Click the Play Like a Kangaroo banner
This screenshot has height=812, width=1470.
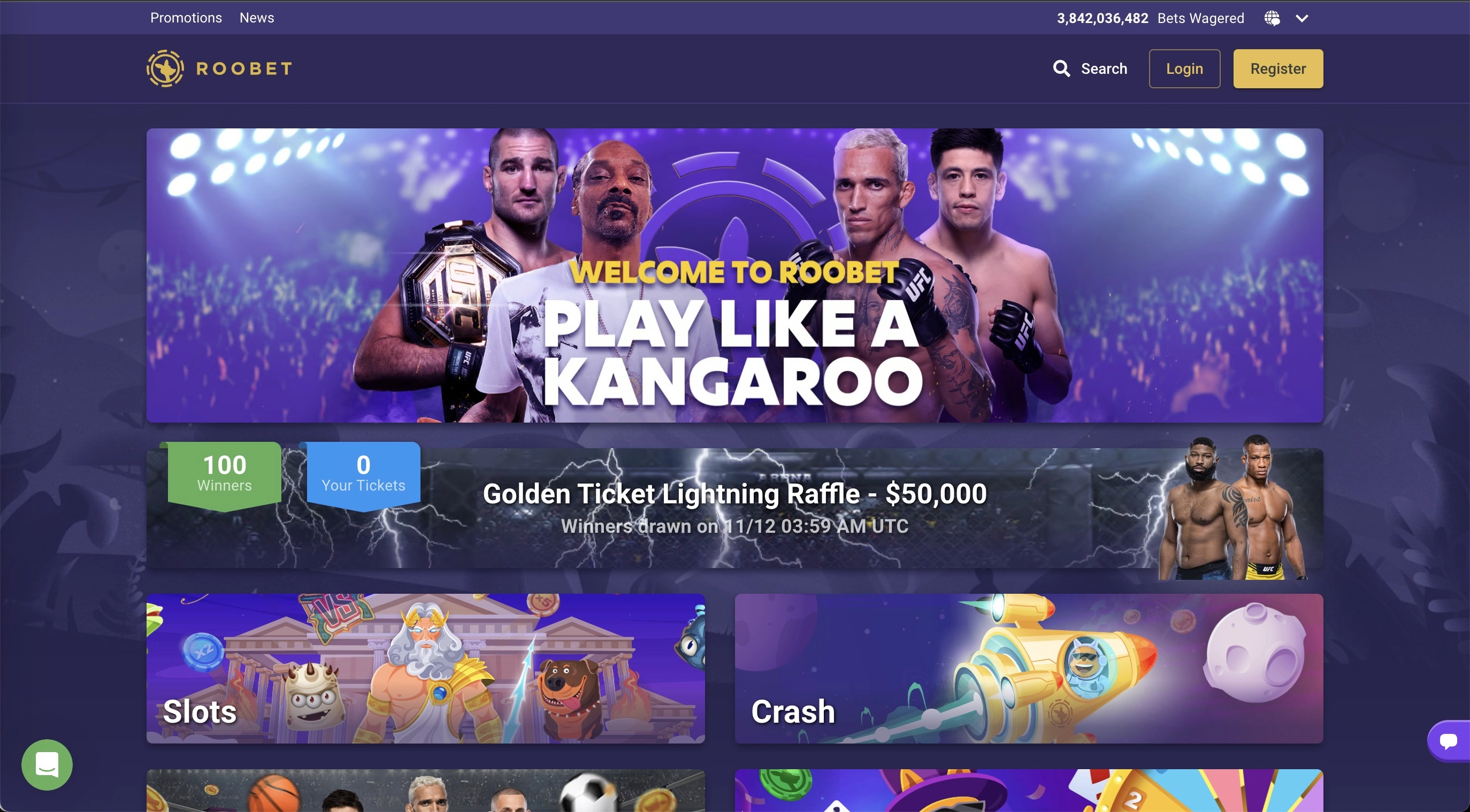pos(735,275)
